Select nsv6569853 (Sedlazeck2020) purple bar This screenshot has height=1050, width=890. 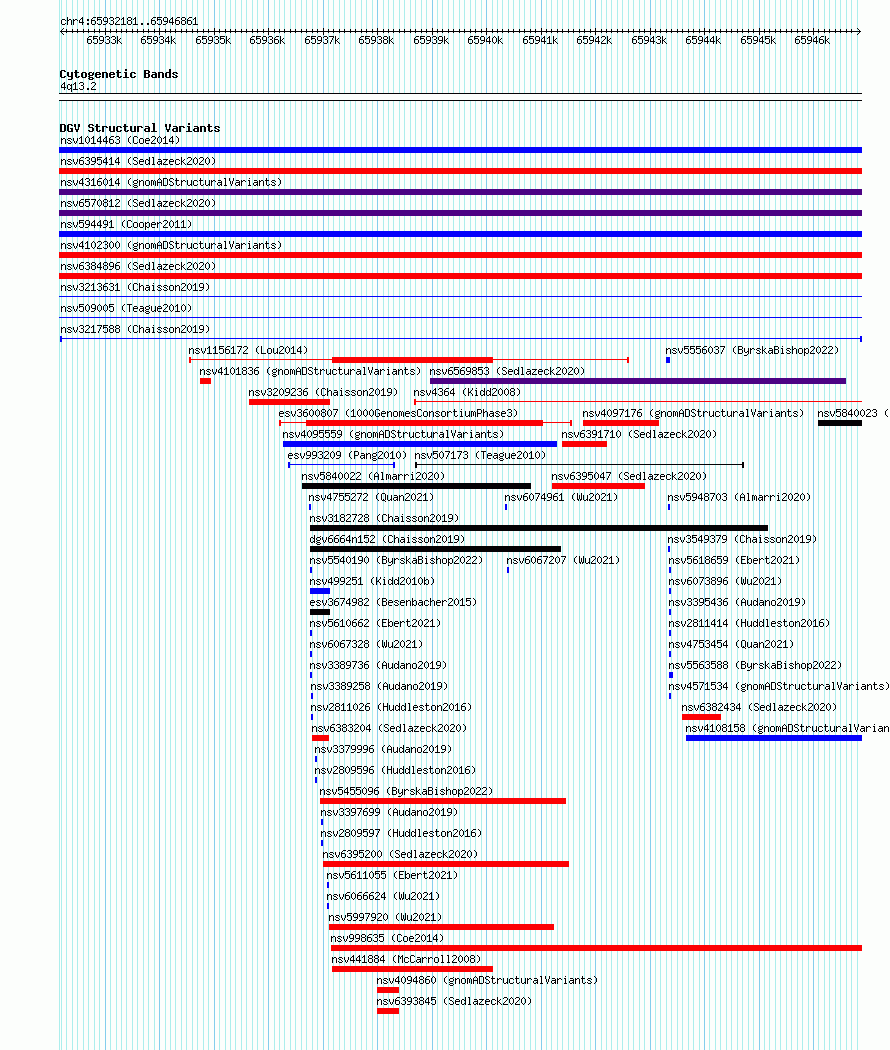pyautogui.click(x=638, y=381)
